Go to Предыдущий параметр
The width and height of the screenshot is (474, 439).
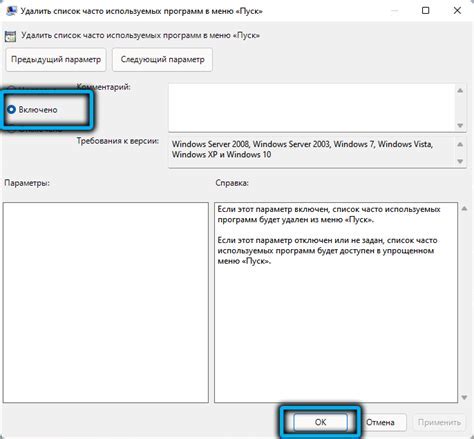click(56, 60)
